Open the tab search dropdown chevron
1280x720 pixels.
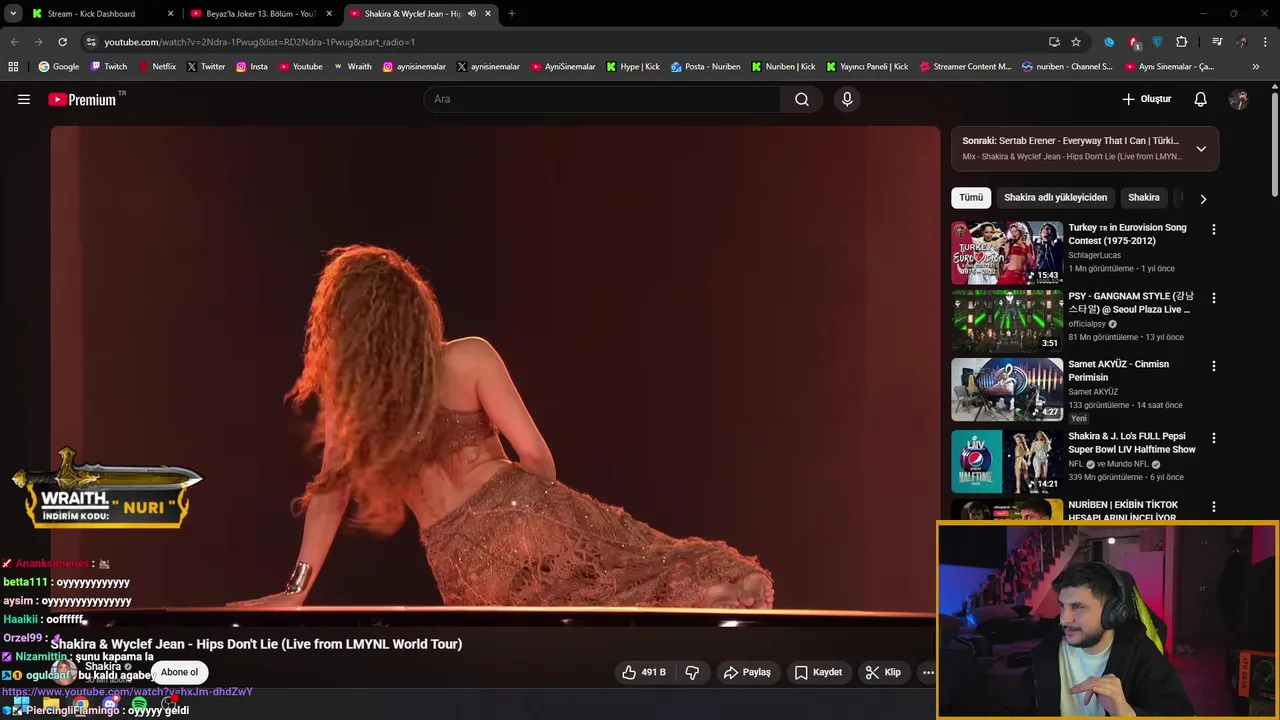(x=13, y=14)
